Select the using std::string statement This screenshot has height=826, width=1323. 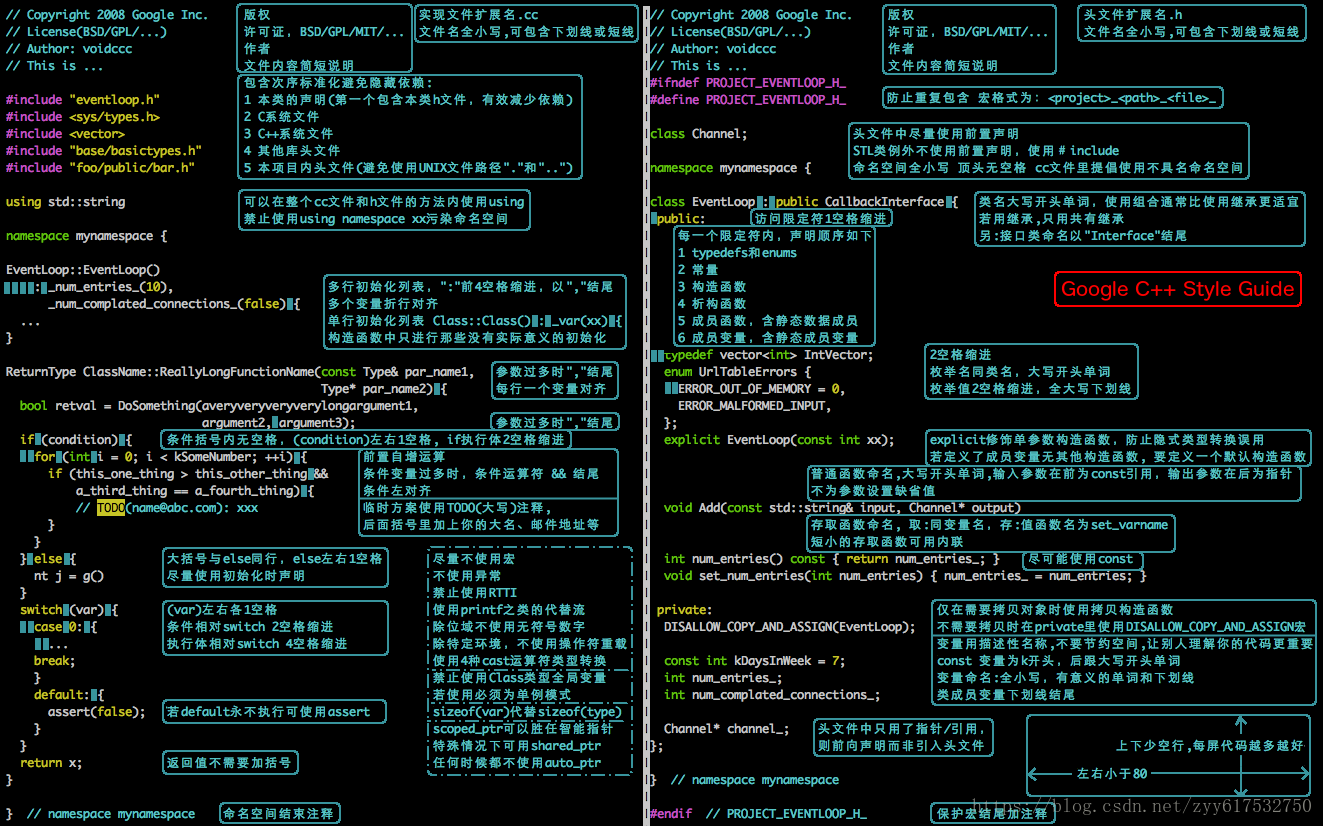click(66, 202)
